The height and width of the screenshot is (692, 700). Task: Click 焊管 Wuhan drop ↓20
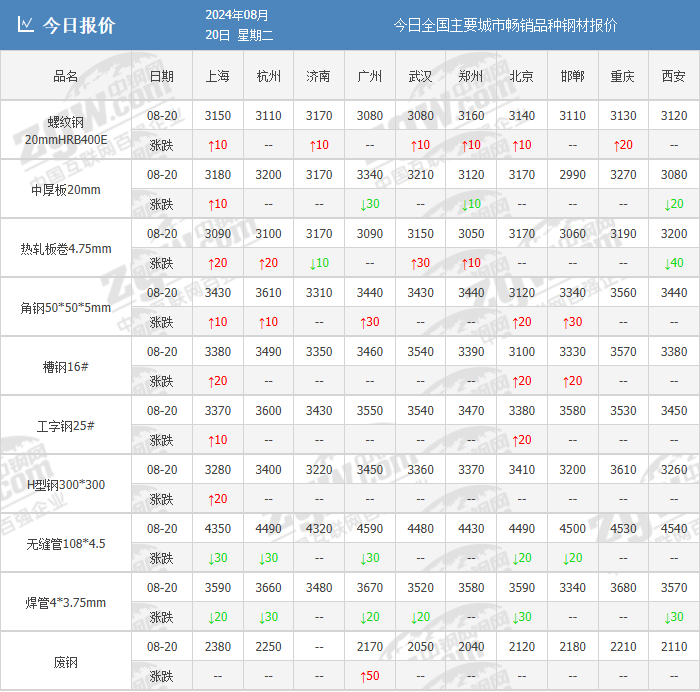tap(420, 617)
